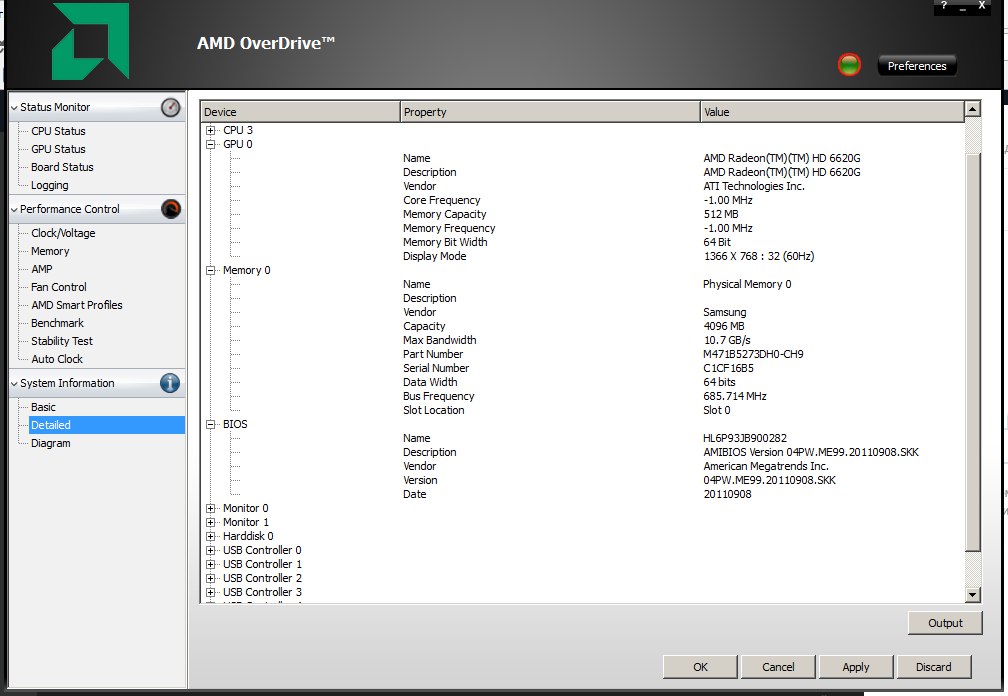This screenshot has width=1008, height=696.
Task: Expand the USB Controller 2 node
Action: pyautogui.click(x=210, y=578)
